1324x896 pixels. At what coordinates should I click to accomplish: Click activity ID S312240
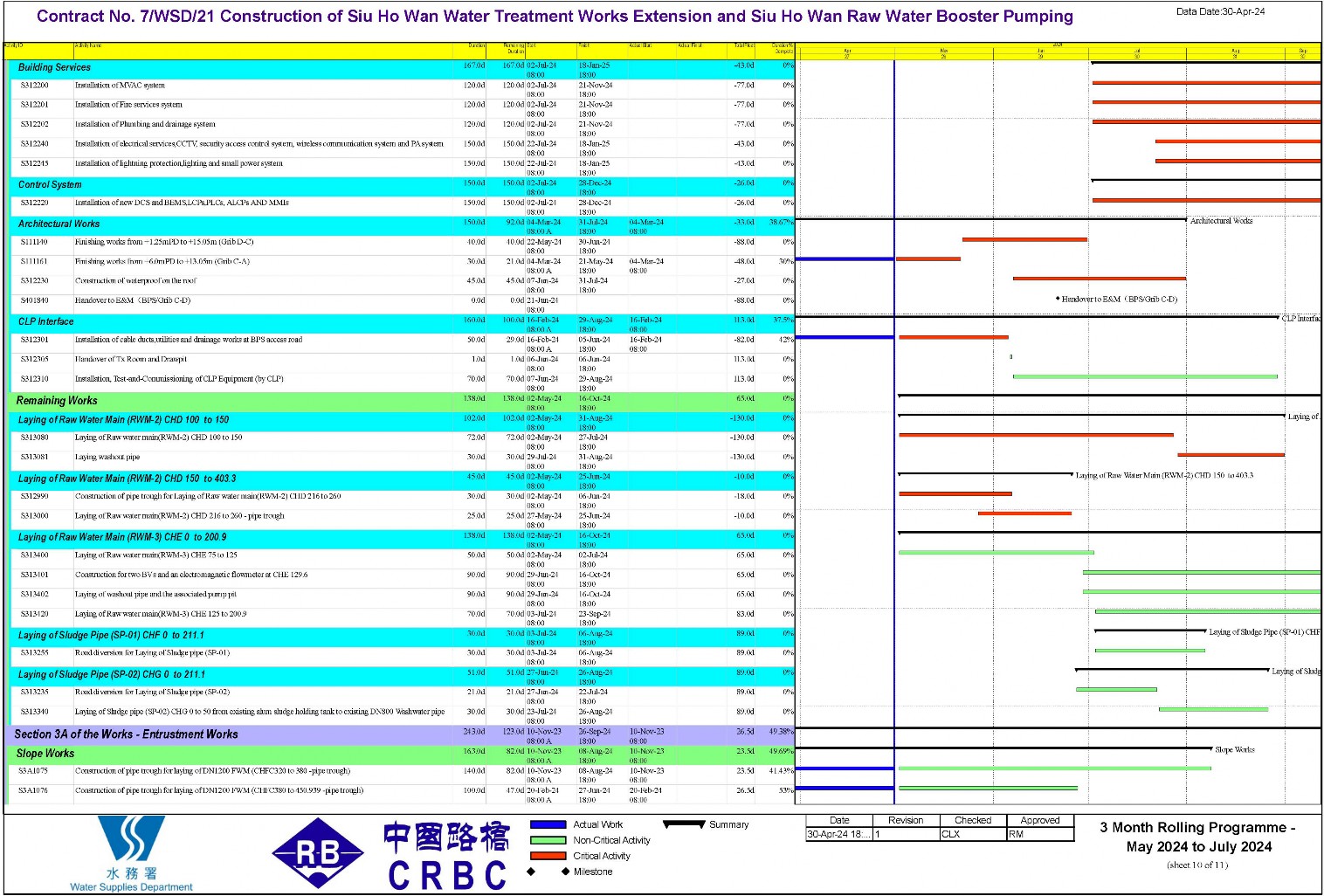click(35, 144)
